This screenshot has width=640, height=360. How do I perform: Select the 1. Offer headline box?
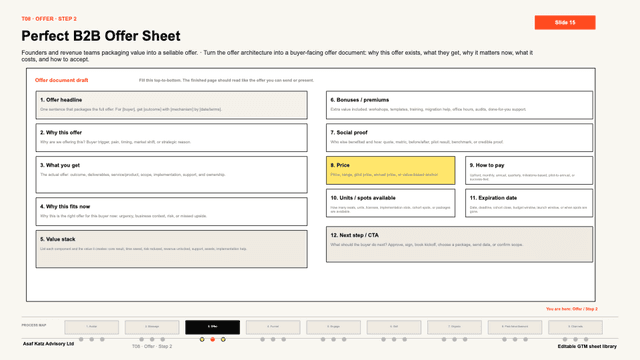click(x=171, y=105)
